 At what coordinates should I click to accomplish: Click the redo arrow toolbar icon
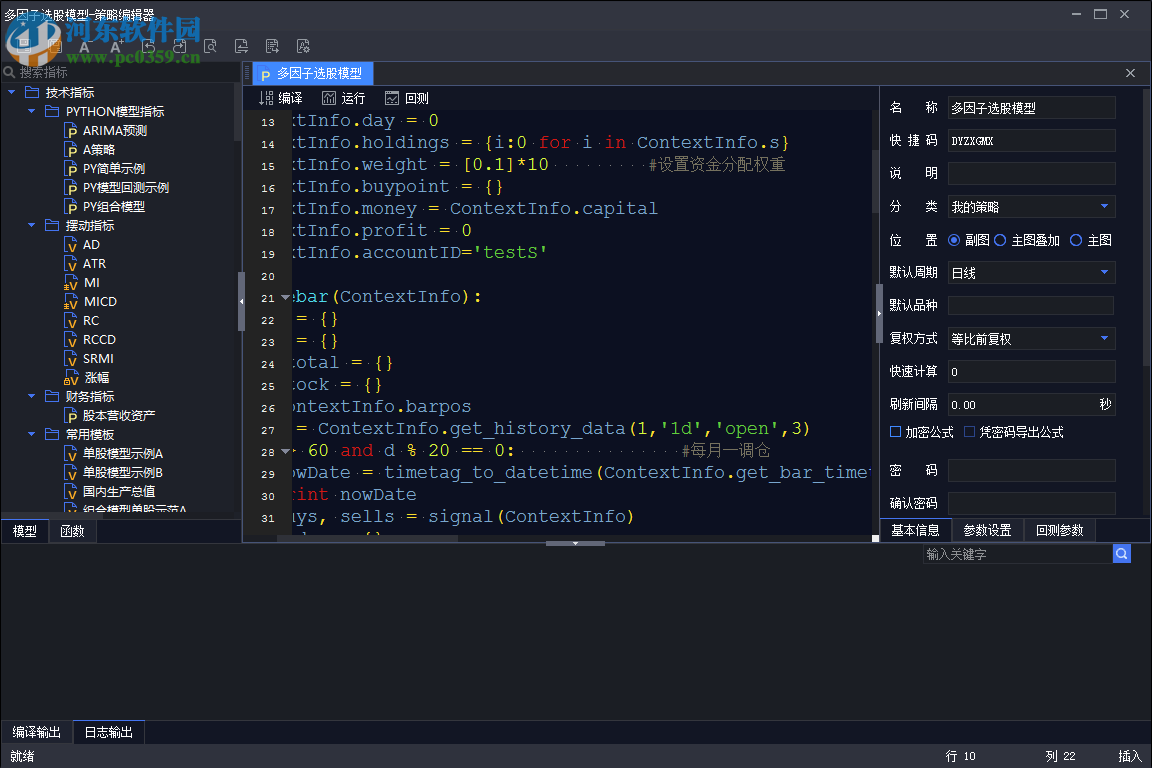[x=179, y=46]
